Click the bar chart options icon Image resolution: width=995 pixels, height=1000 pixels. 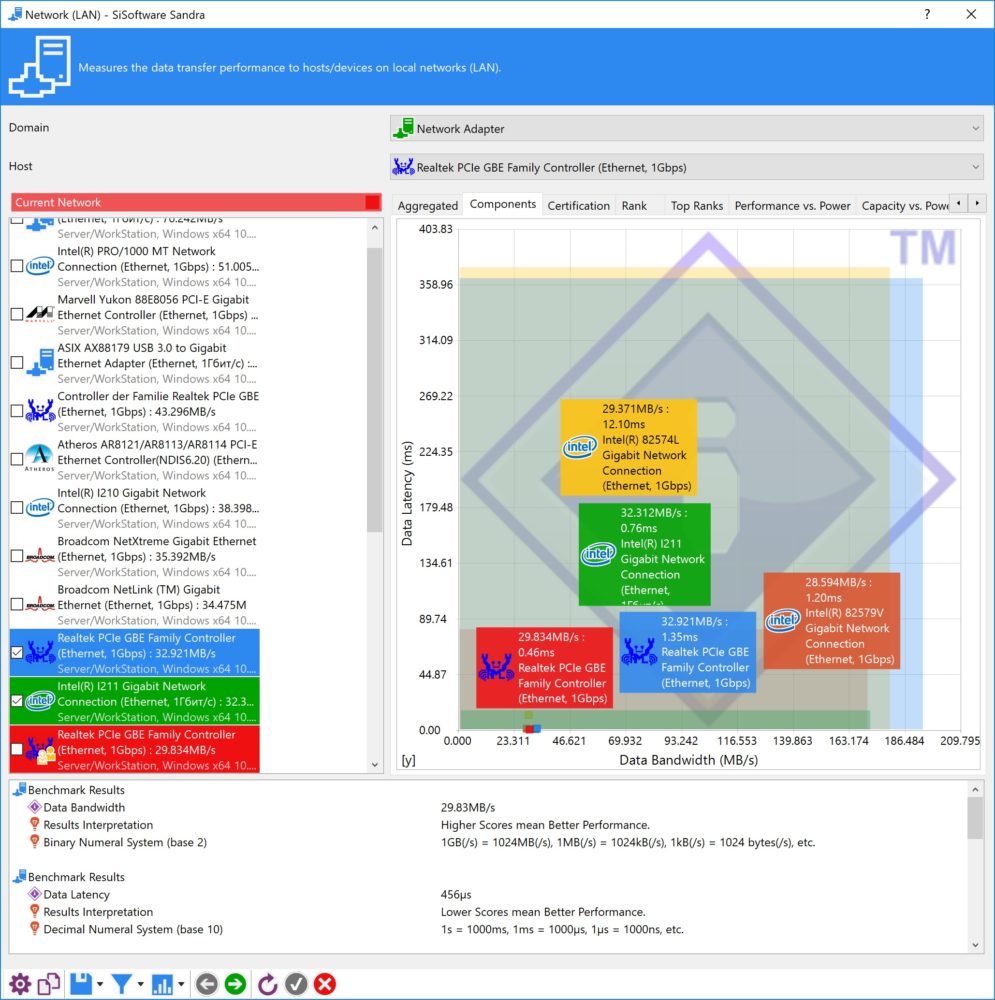162,984
